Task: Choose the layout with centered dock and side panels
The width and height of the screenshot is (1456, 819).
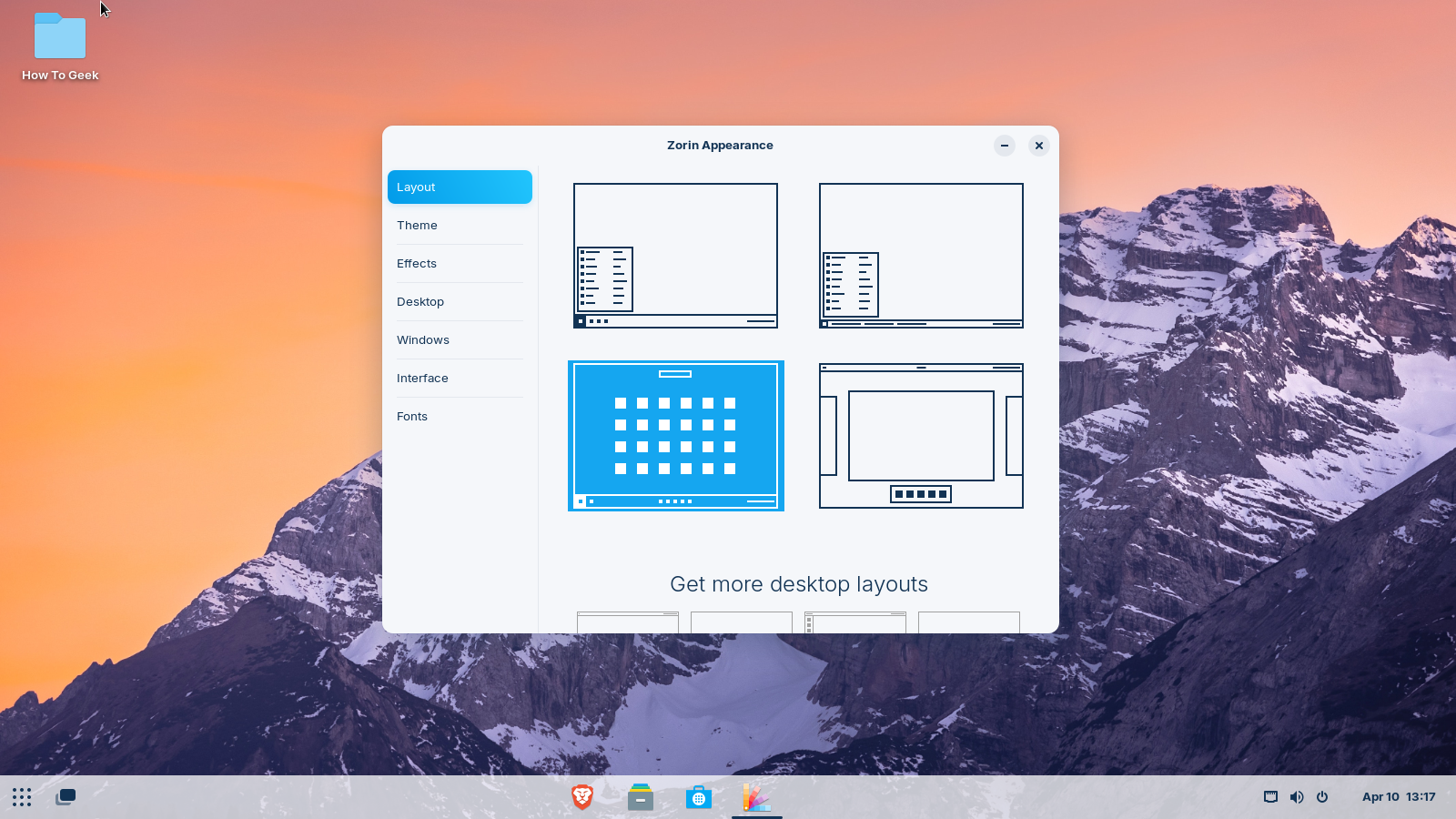Action: [x=921, y=435]
